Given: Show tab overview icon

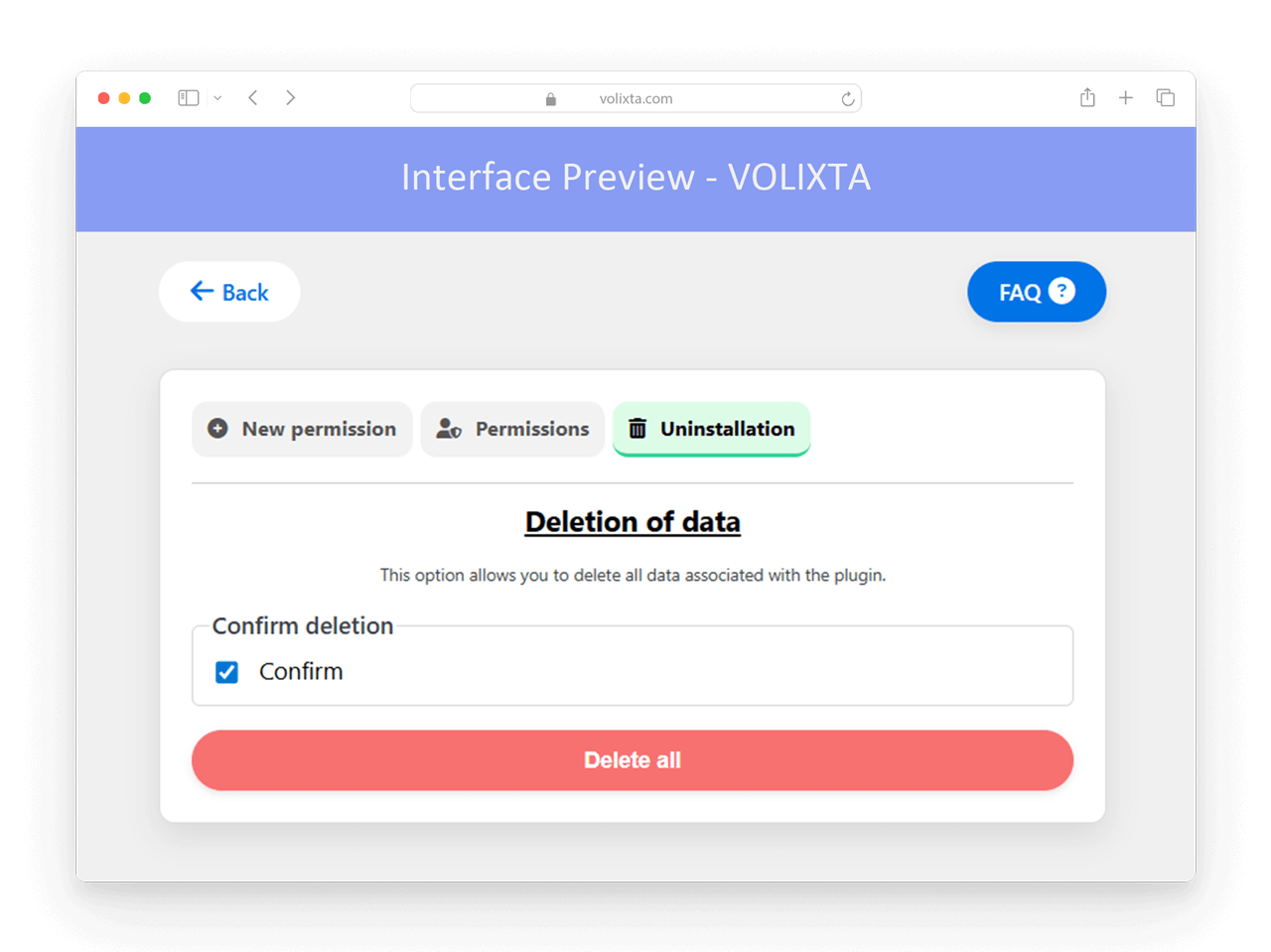Looking at the screenshot, I should pos(1166,97).
